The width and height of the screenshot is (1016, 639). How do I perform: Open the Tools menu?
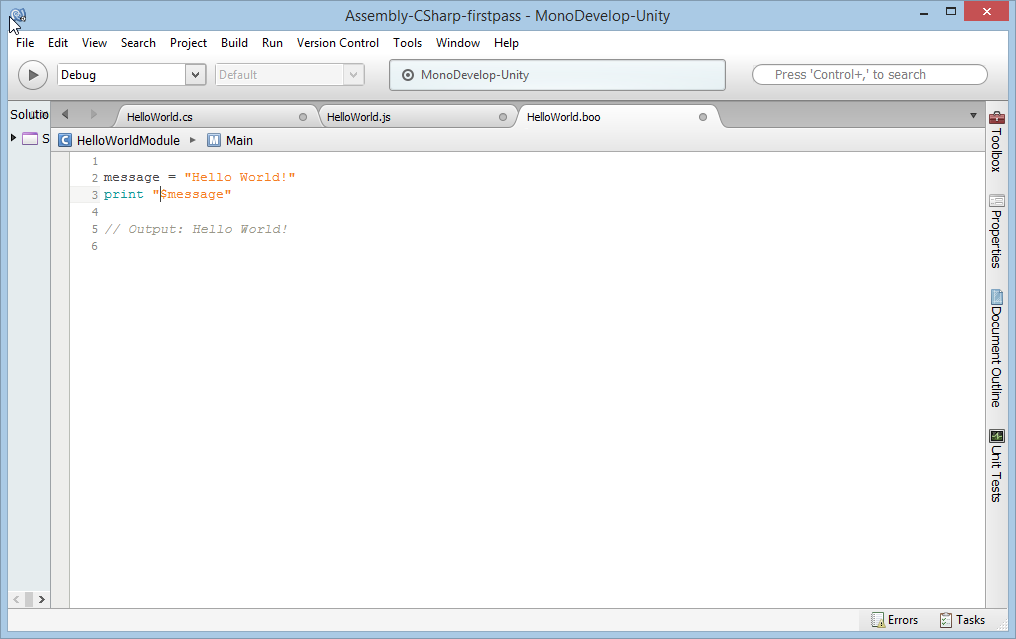(x=407, y=43)
